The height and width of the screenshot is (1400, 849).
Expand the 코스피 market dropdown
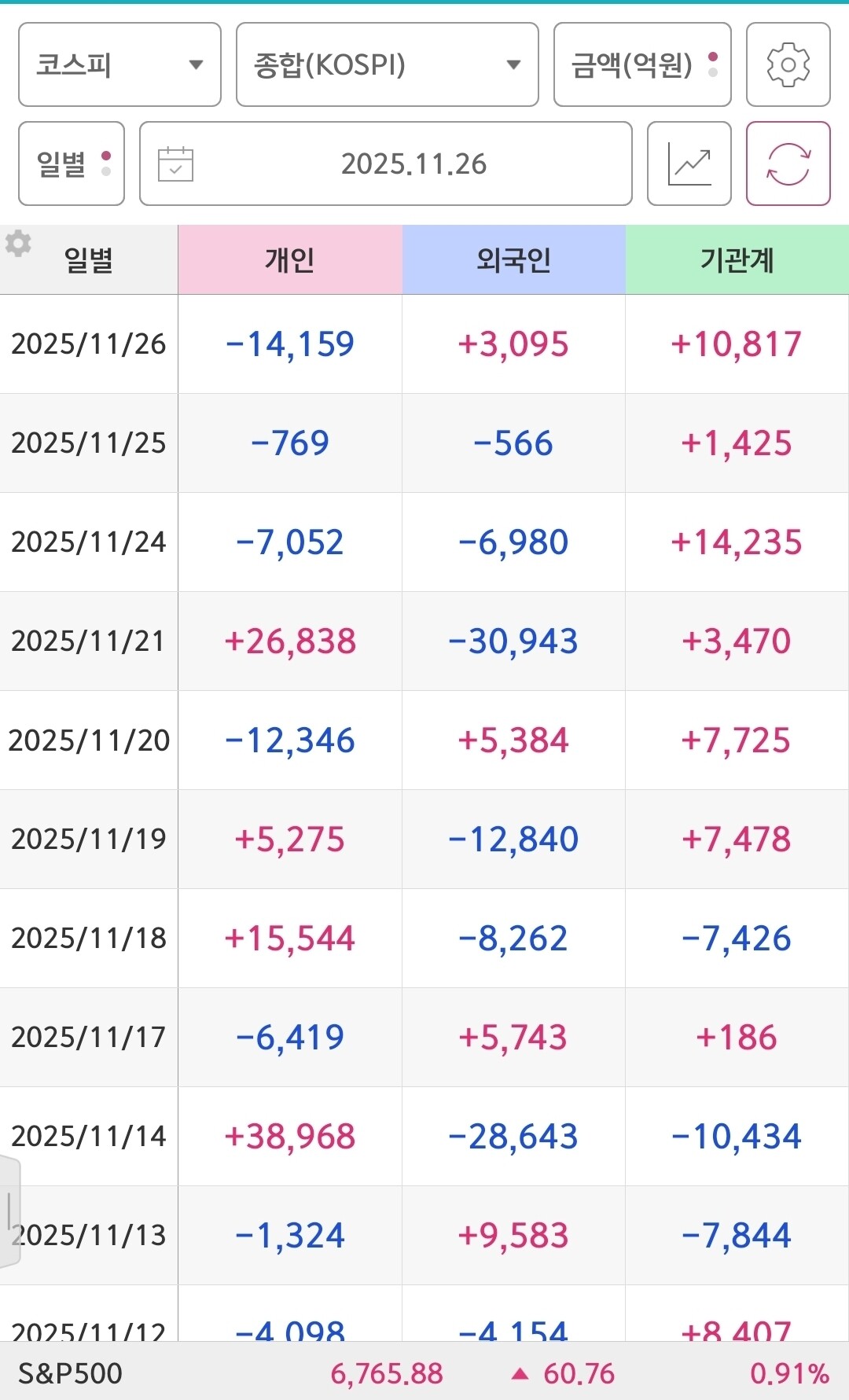tap(119, 64)
